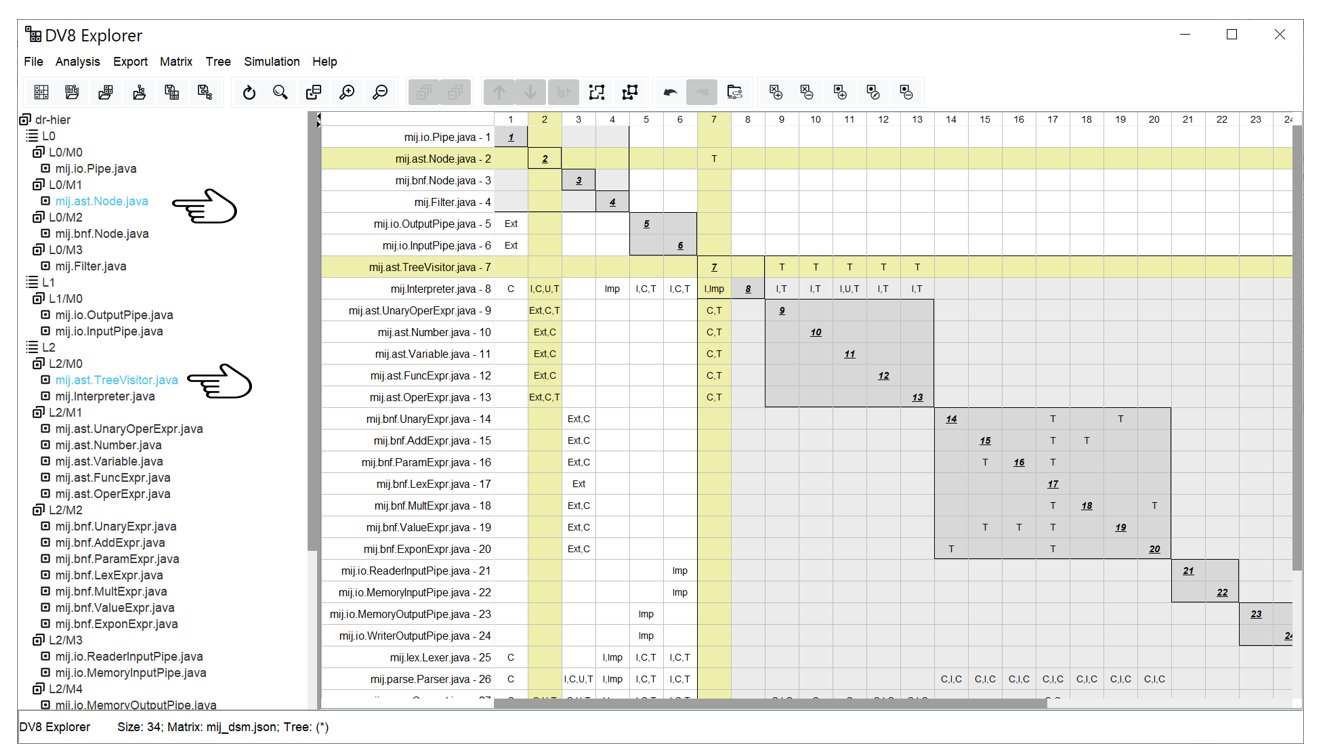The width and height of the screenshot is (1328, 756).
Task: Open the search magnifier tool
Action: (x=281, y=92)
